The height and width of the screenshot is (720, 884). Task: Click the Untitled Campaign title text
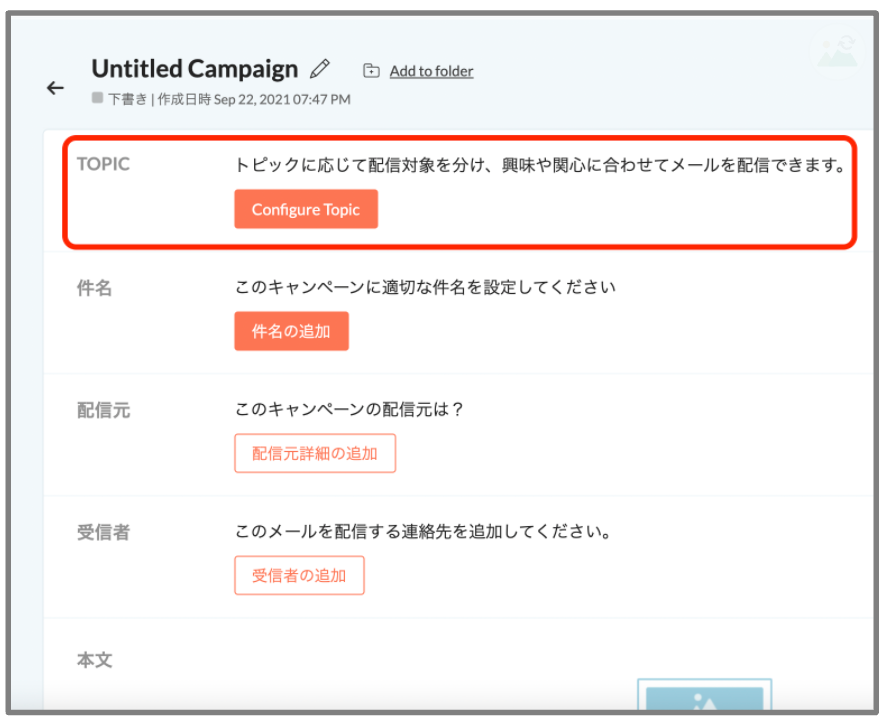(195, 69)
